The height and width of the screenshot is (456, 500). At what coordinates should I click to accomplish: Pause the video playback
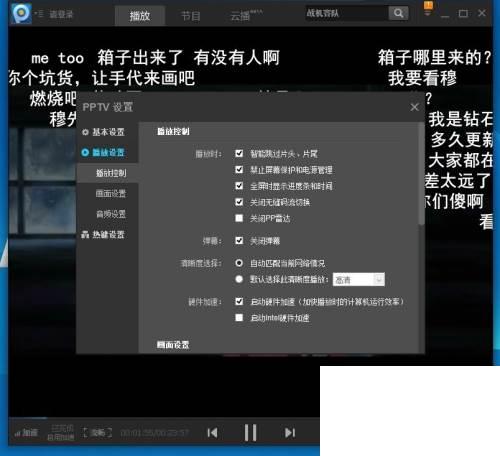point(250,433)
